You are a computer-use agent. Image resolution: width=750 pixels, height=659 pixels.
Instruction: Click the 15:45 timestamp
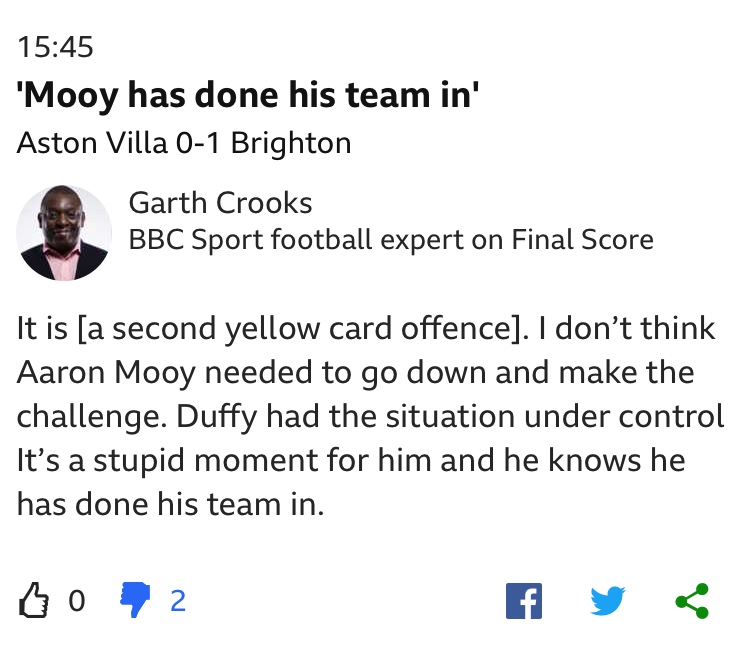click(x=55, y=47)
